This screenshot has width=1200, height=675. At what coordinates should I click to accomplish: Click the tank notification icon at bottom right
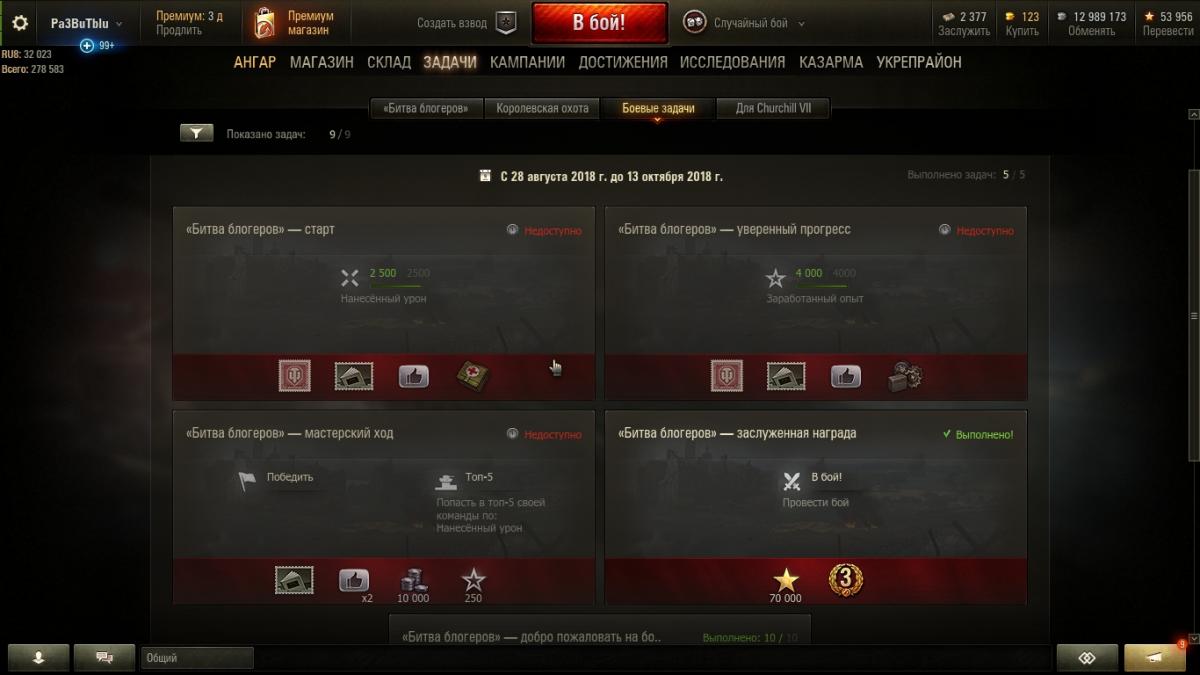pos(1155,658)
